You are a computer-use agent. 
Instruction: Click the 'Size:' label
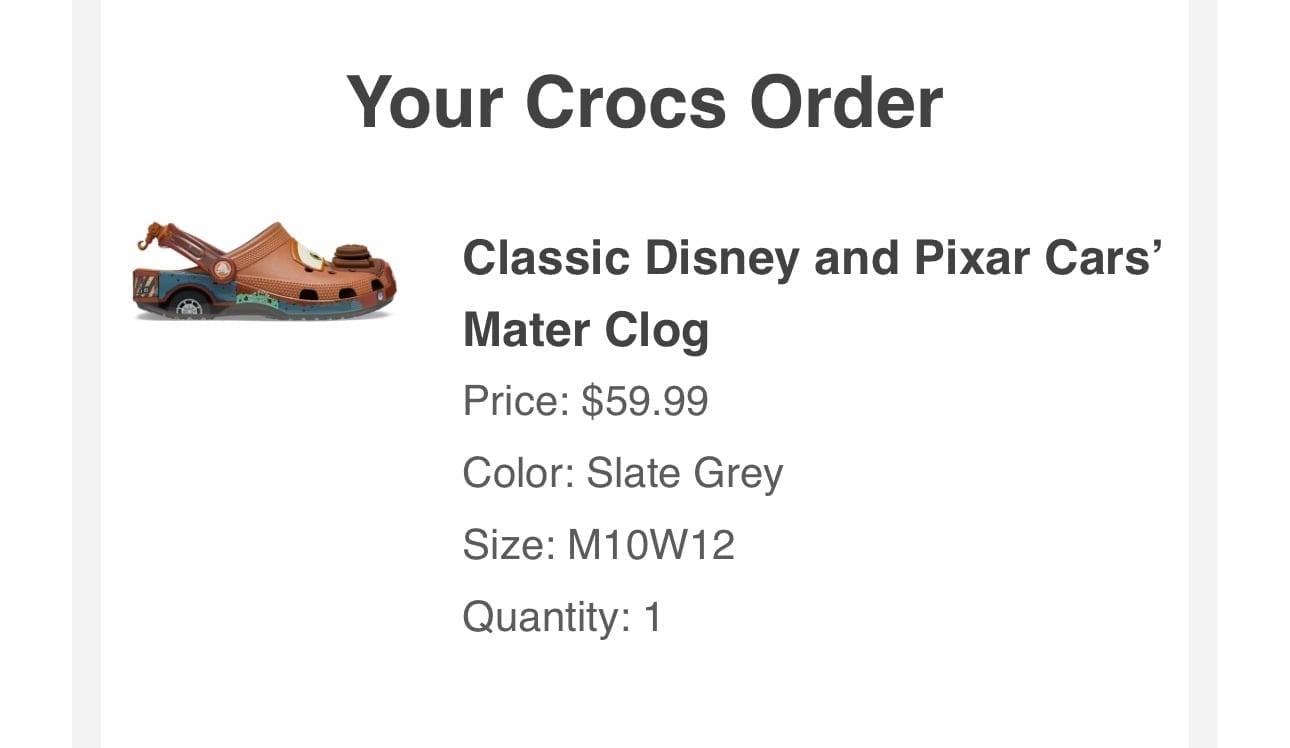[509, 545]
